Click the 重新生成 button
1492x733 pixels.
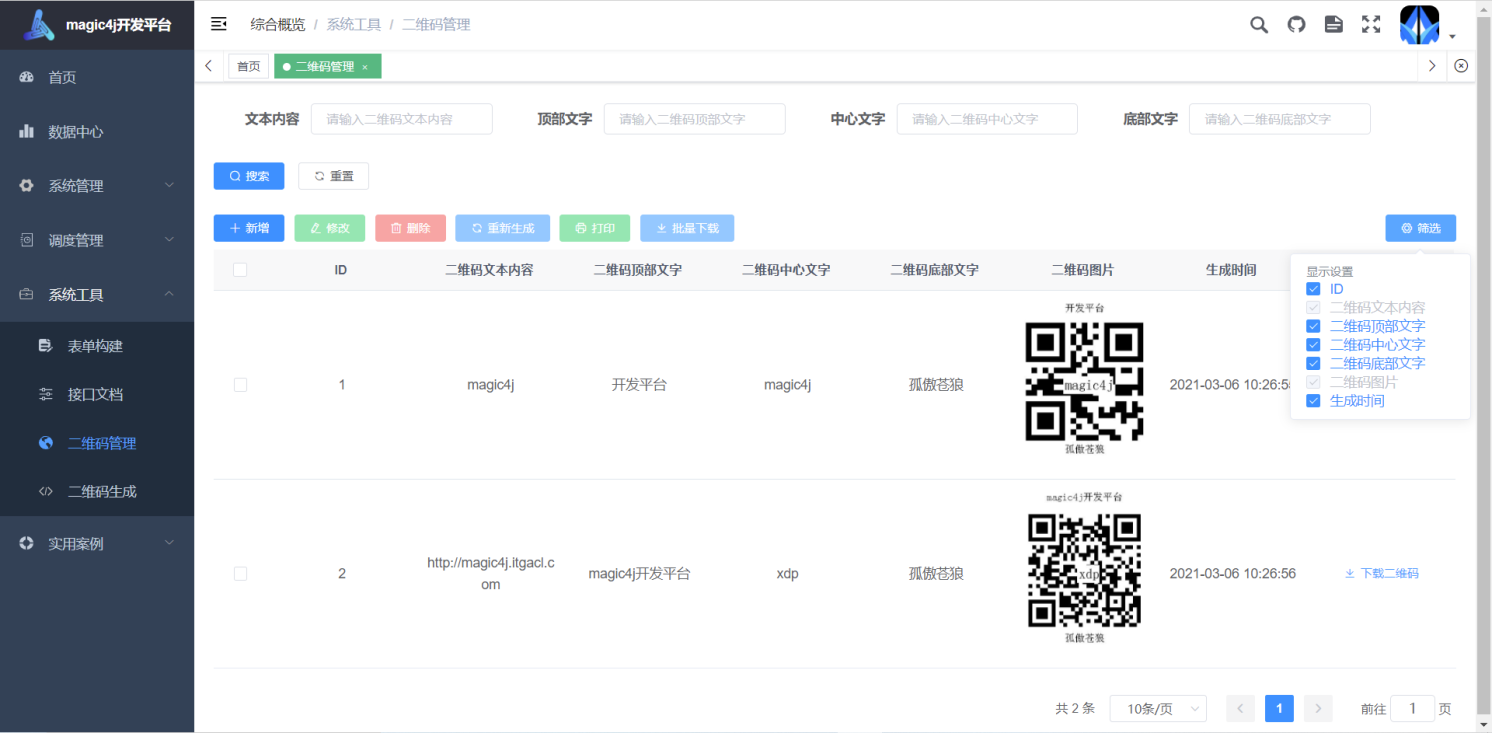(502, 228)
